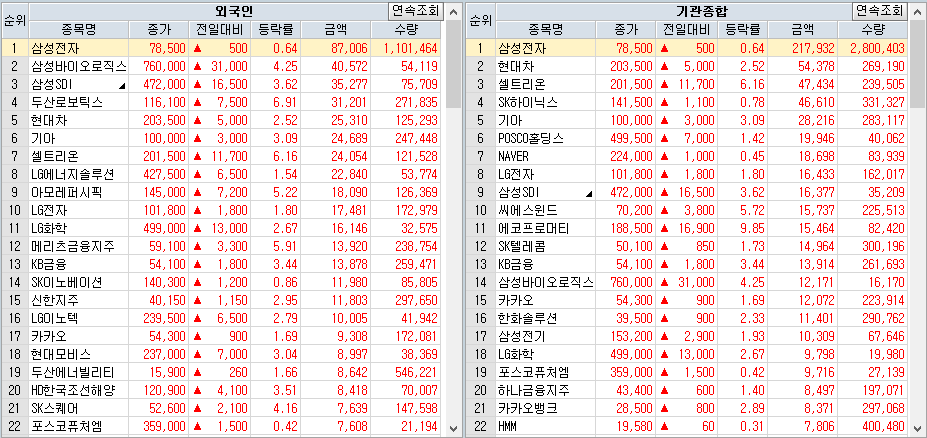Select 신한지주 in 외국인 list
The width and height of the screenshot is (927, 438).
pos(56,300)
